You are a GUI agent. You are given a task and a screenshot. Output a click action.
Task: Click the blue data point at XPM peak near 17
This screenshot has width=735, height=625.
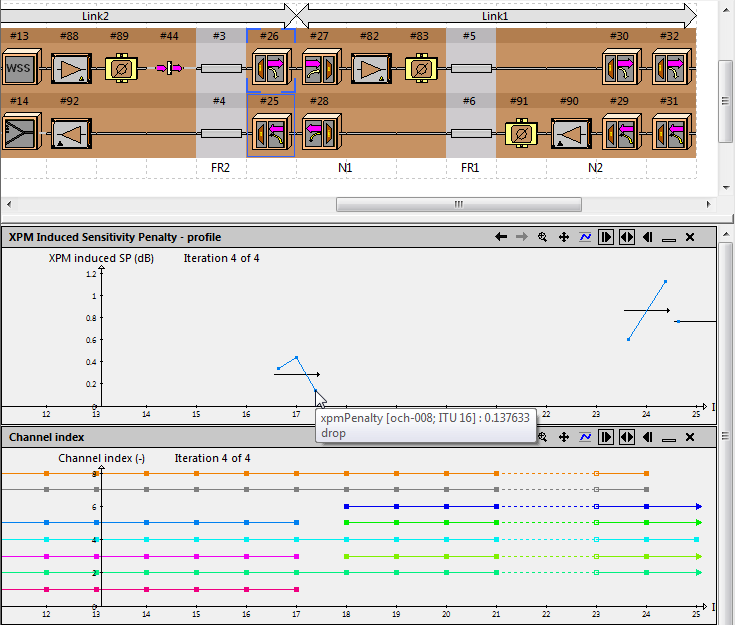(297, 358)
